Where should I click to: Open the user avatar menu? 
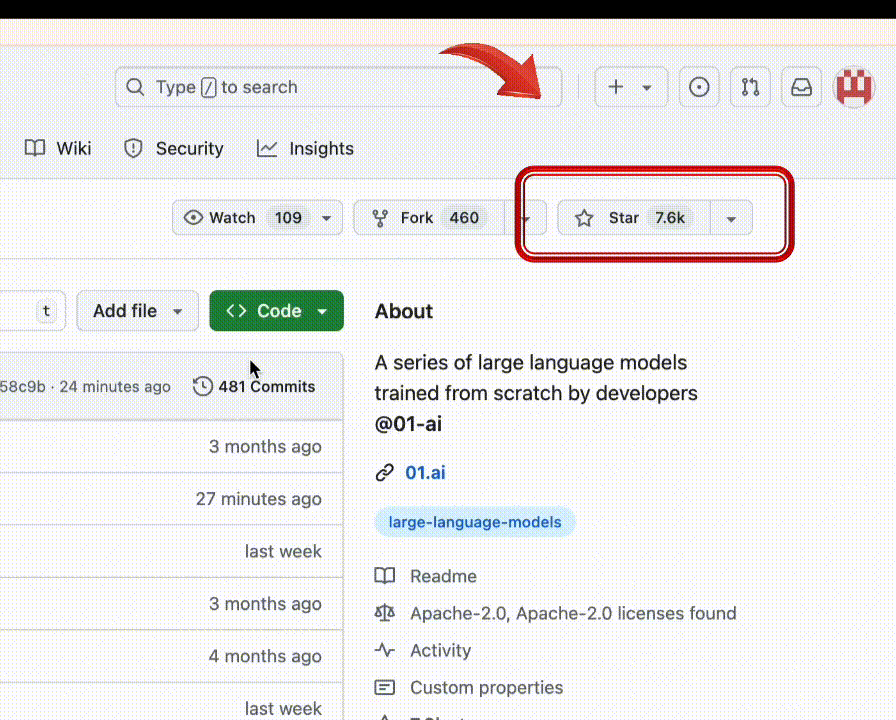pyautogui.click(x=854, y=87)
